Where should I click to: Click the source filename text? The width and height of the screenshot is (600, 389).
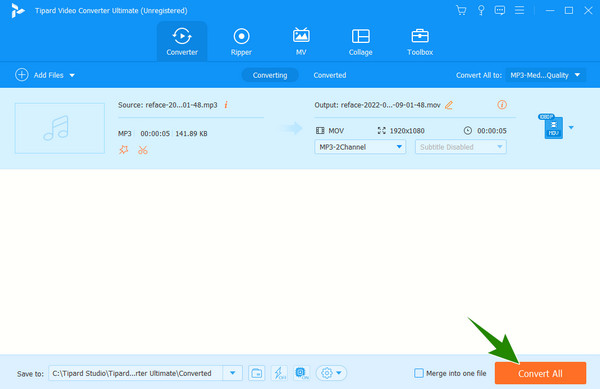point(181,105)
